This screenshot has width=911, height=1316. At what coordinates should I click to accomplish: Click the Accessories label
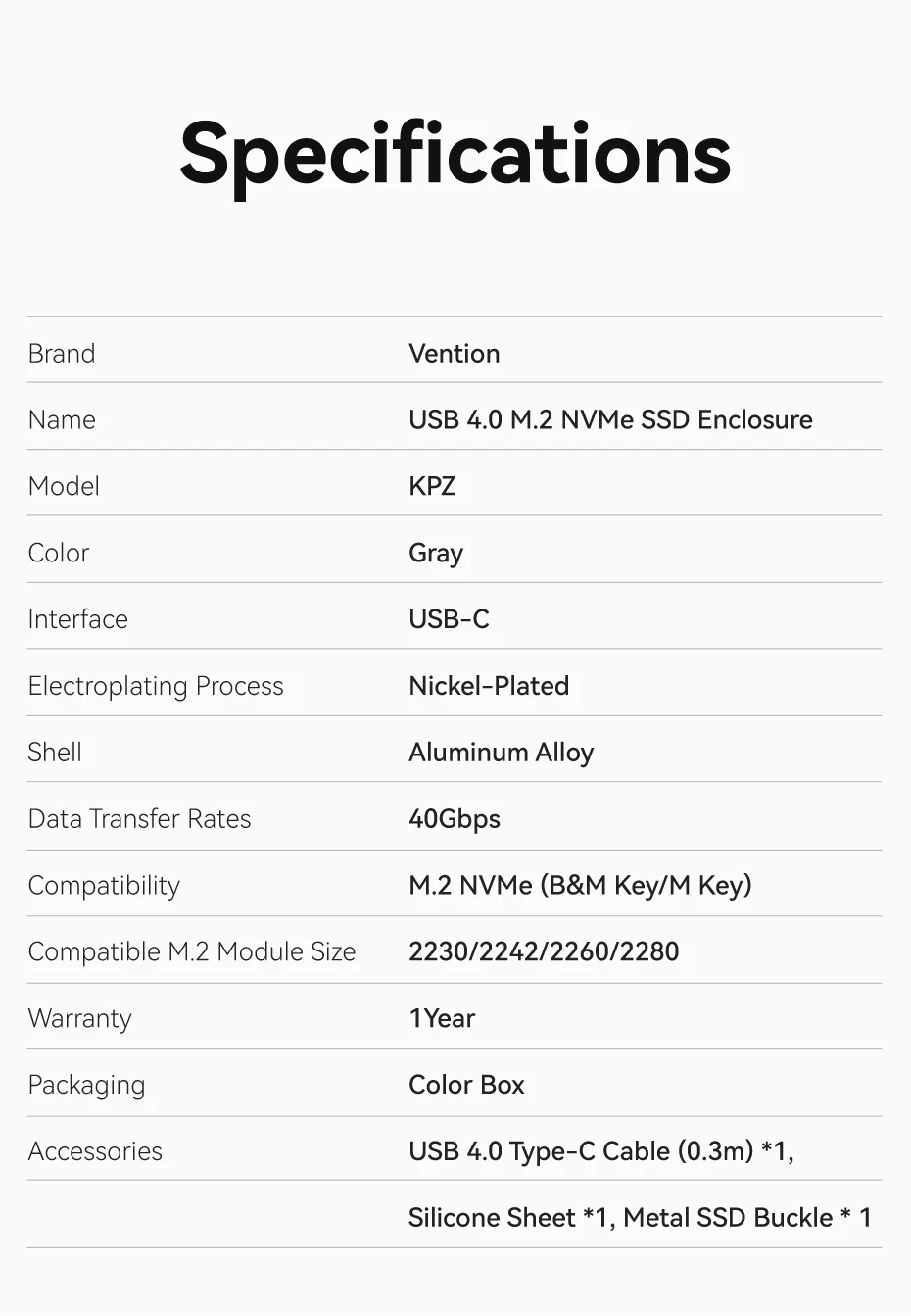tap(95, 1151)
